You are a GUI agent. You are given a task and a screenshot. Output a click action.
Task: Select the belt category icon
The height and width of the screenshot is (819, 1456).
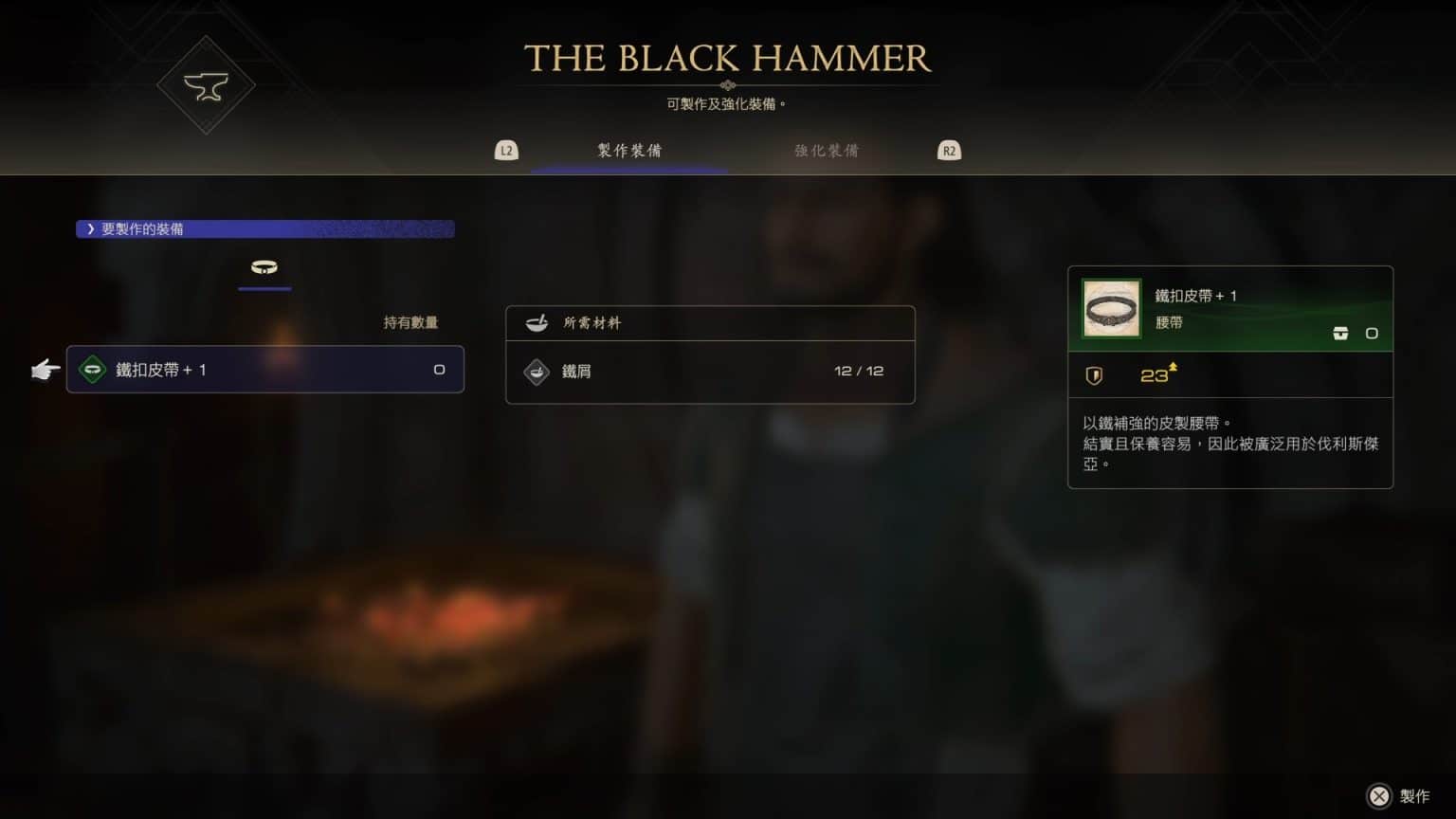pyautogui.click(x=264, y=267)
